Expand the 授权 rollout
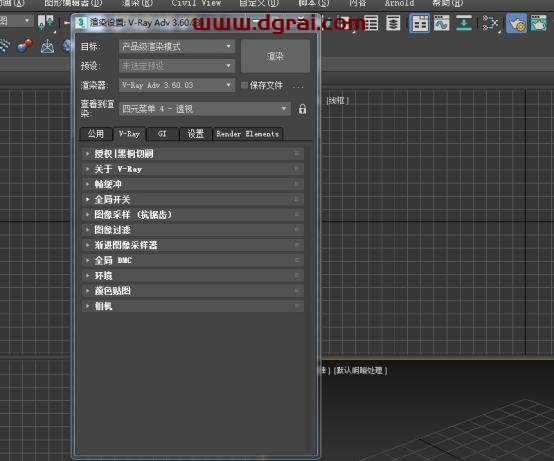The height and width of the screenshot is (461, 554). pos(193,154)
